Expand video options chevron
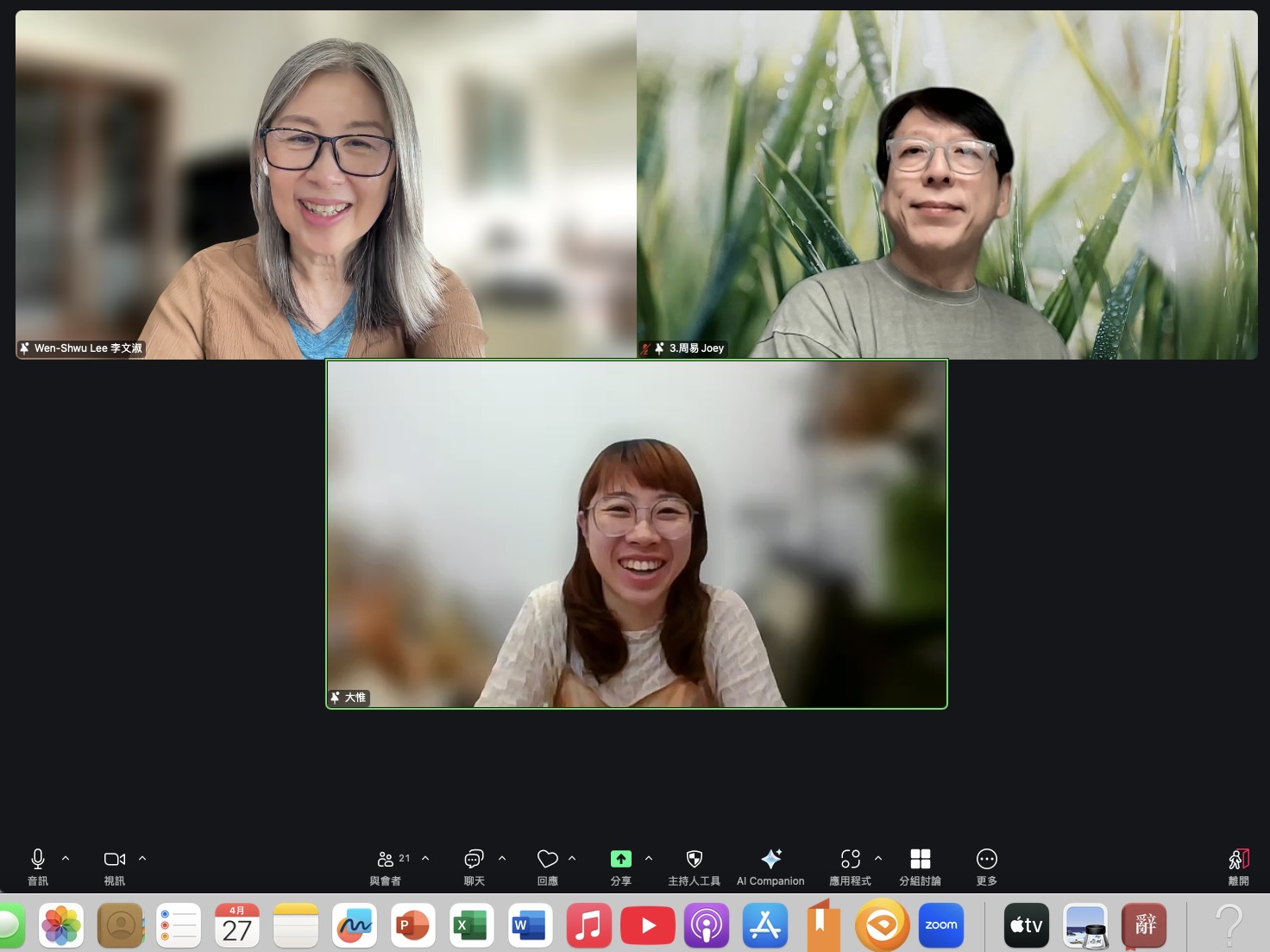Image resolution: width=1270 pixels, height=952 pixels. pyautogui.click(x=142, y=858)
